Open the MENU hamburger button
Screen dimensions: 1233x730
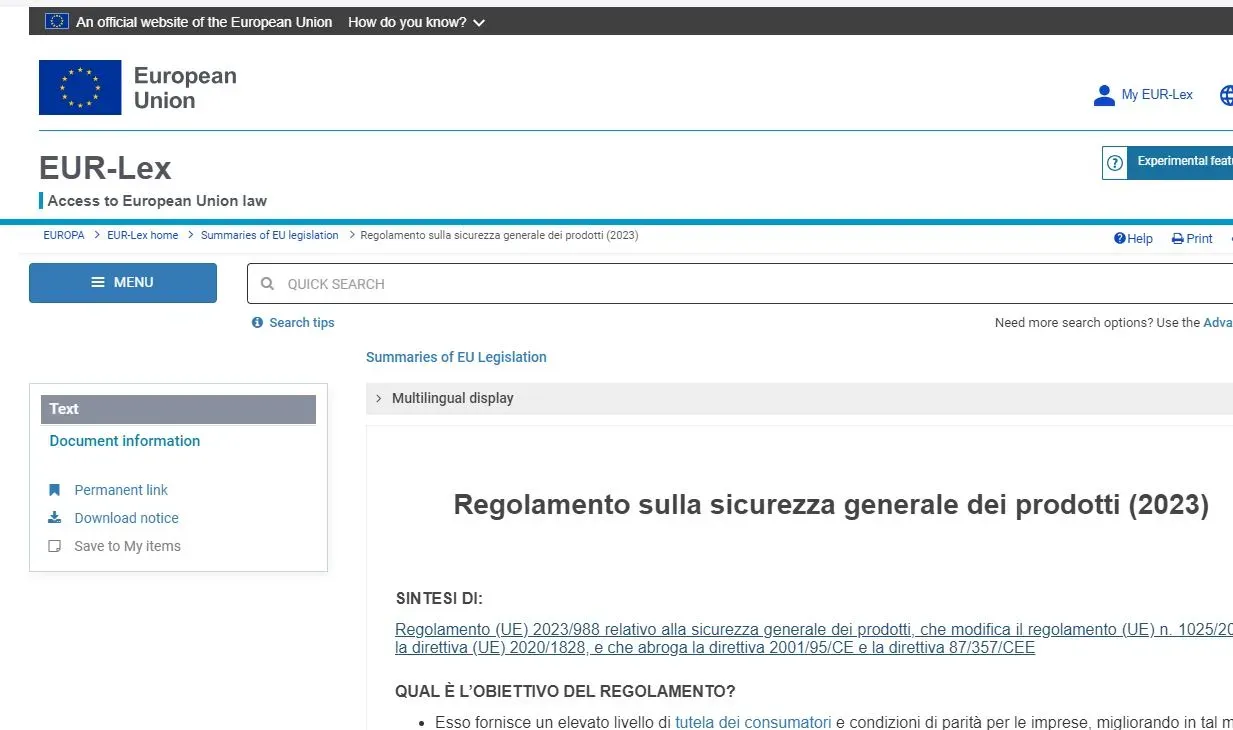(123, 283)
